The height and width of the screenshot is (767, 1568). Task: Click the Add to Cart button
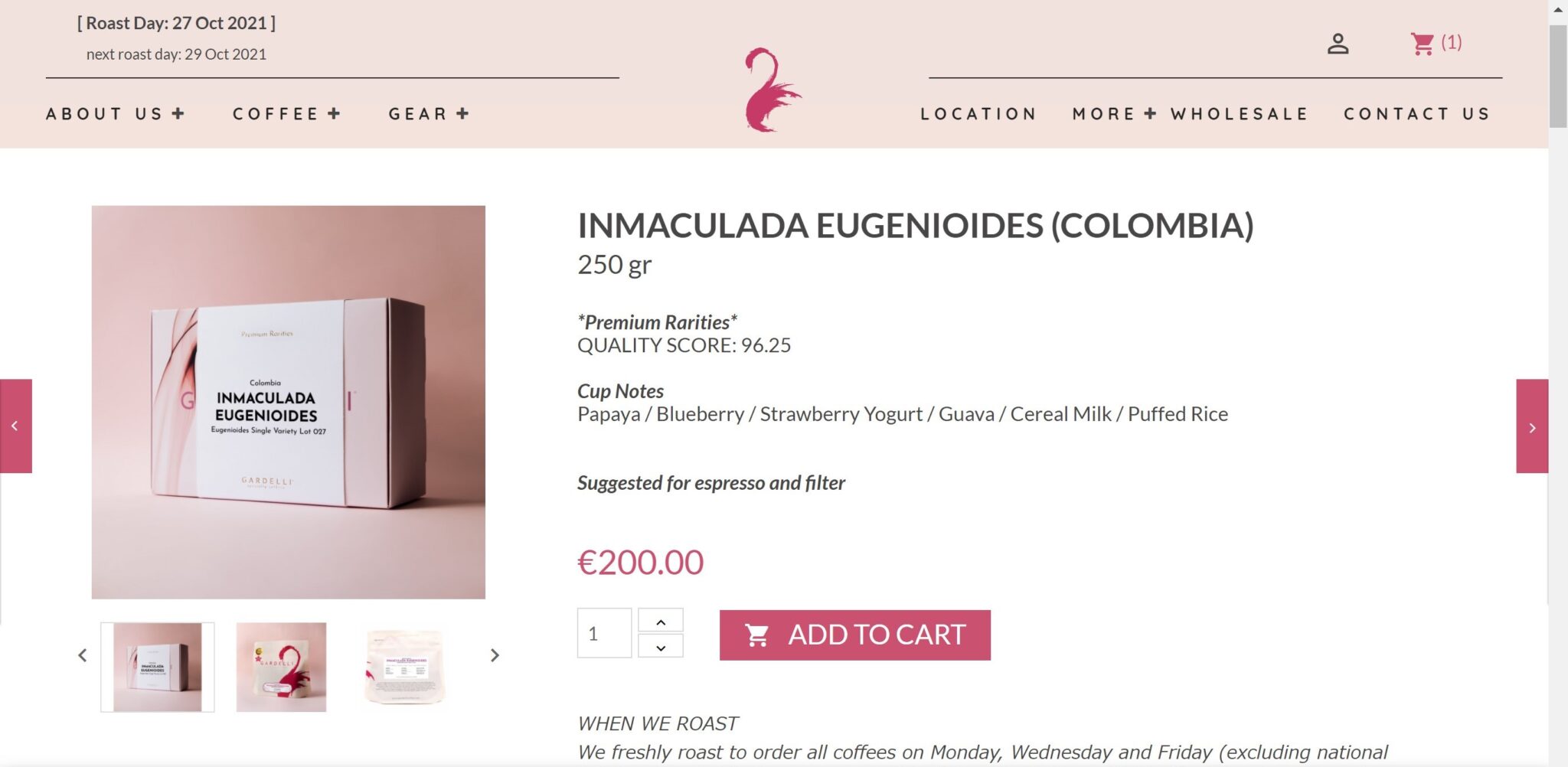click(855, 635)
